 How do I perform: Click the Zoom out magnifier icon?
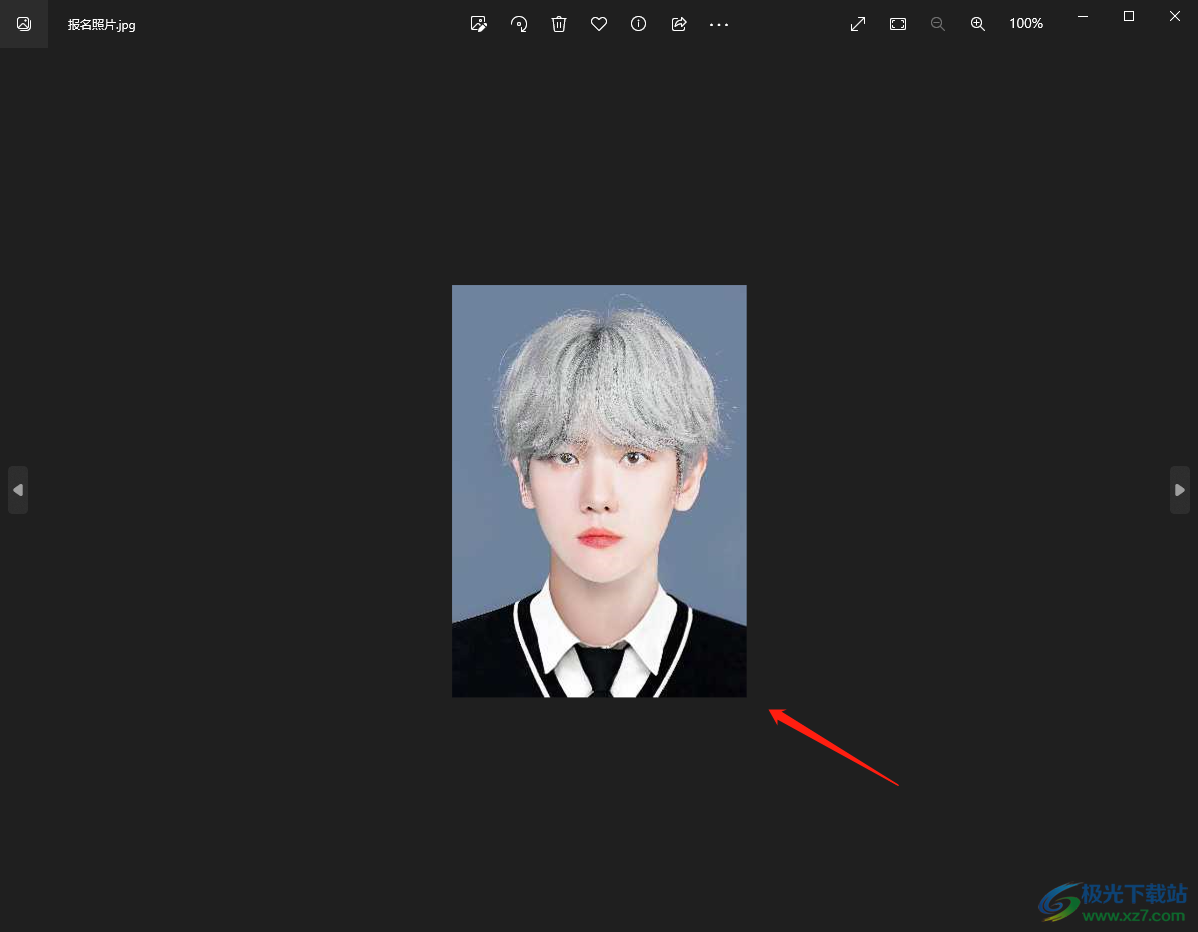pos(937,24)
